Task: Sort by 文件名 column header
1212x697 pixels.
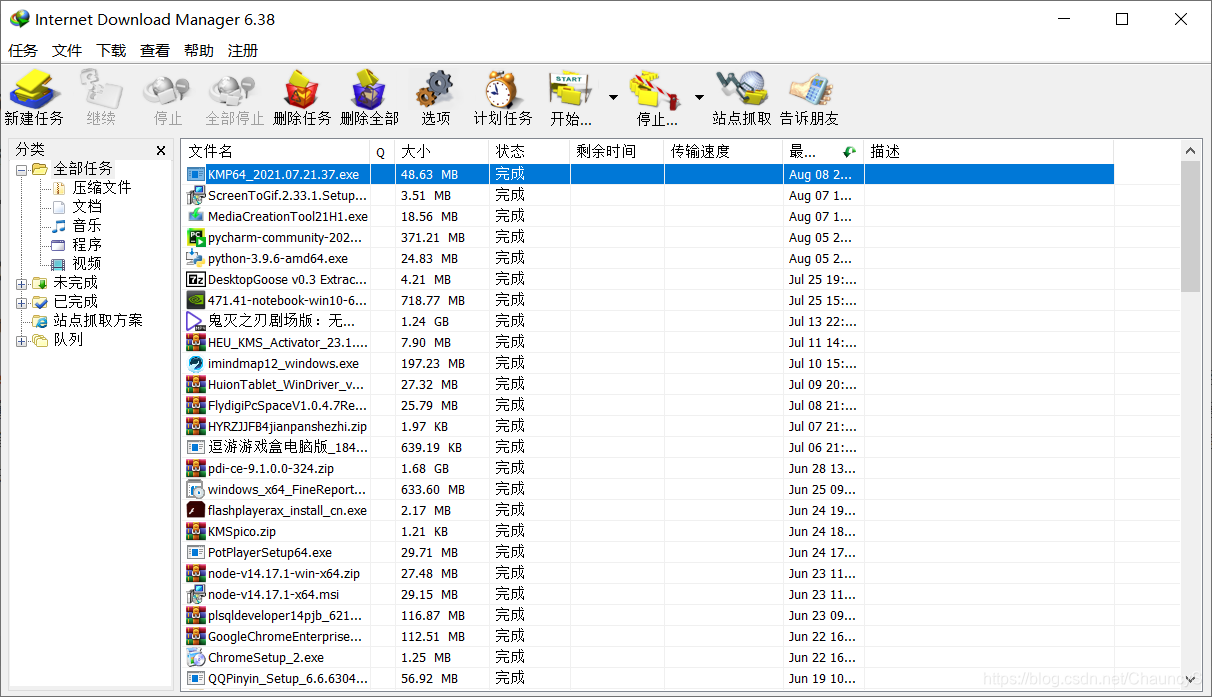Action: 276,151
